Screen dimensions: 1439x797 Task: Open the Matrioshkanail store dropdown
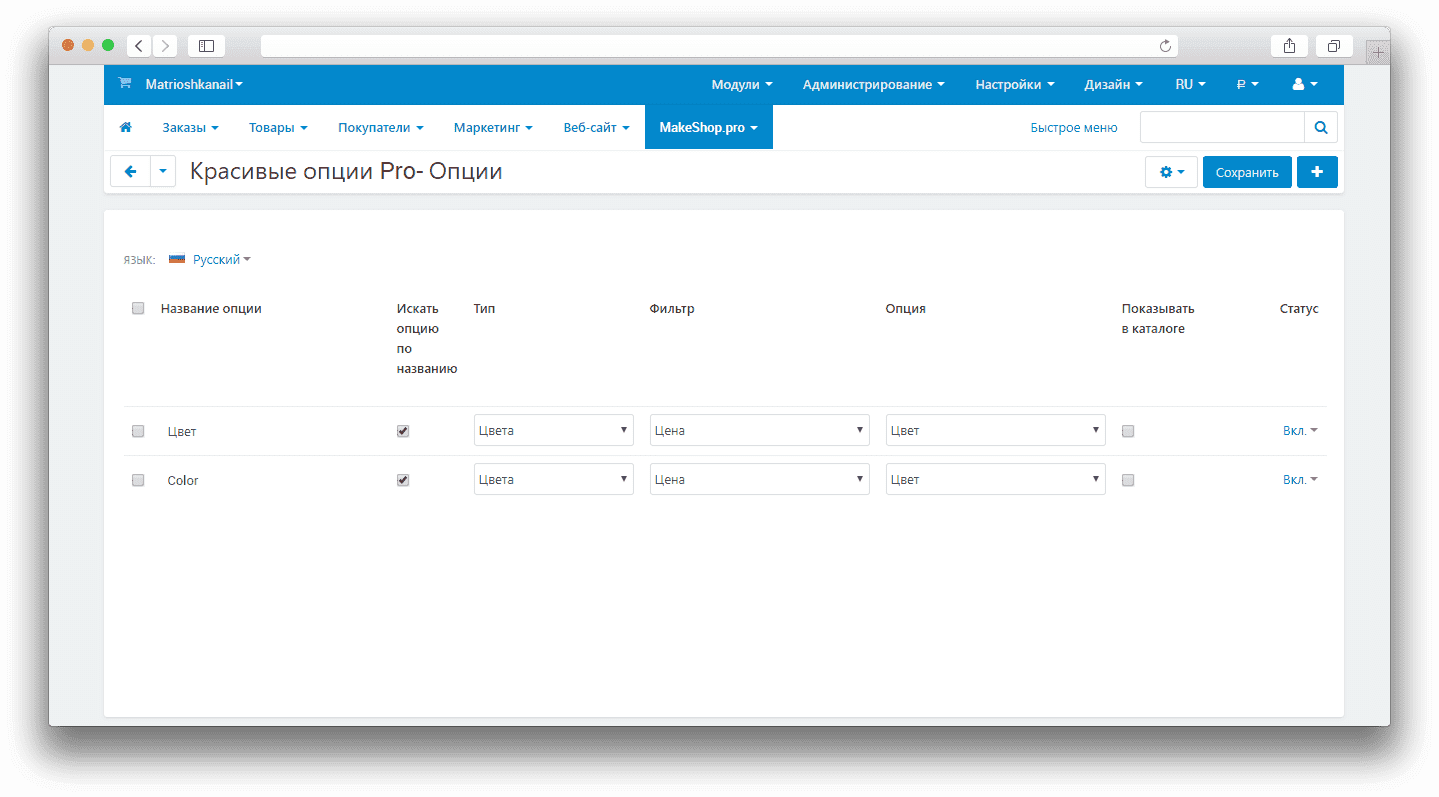coord(194,85)
